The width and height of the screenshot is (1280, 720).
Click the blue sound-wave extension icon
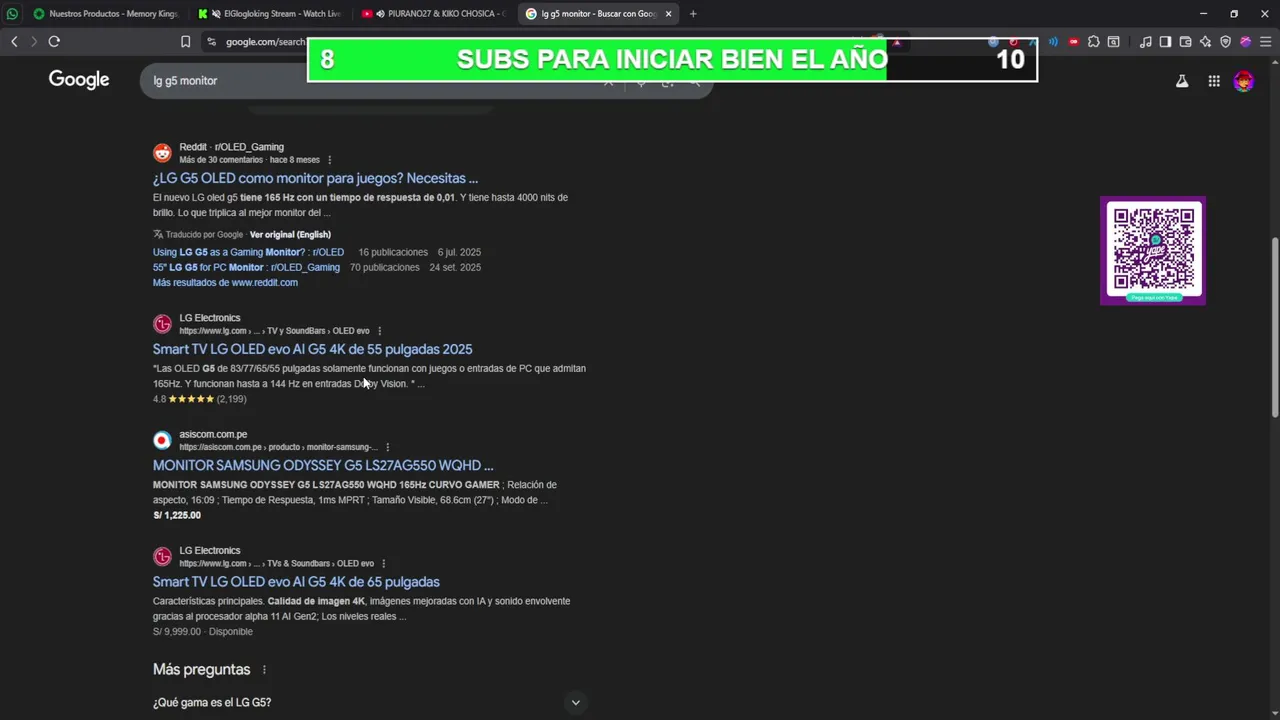tap(1053, 41)
